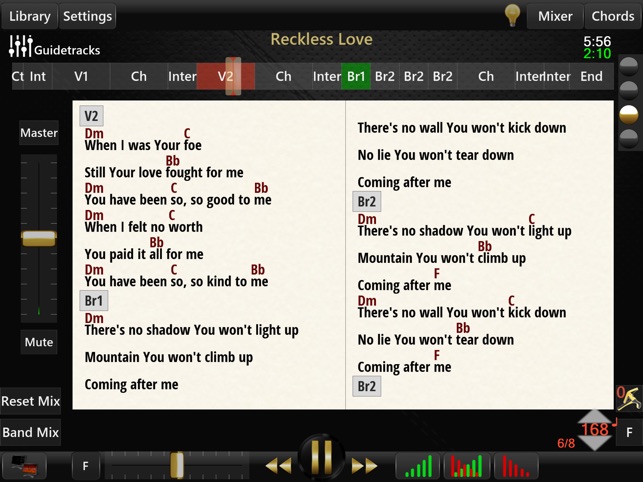
Task: Jump to the Ct count-in section
Action: (18, 76)
